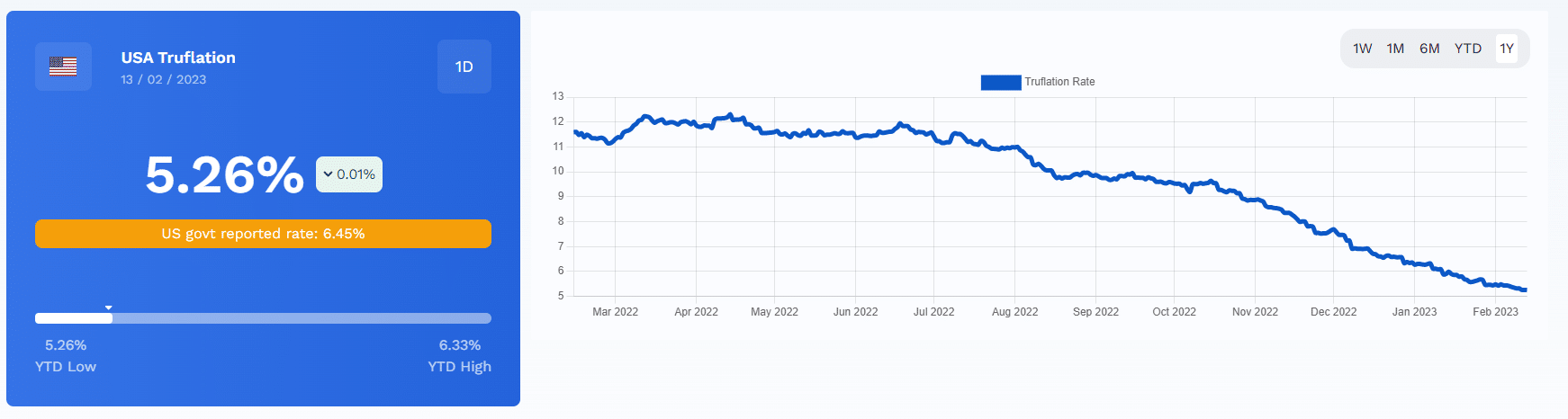The height and width of the screenshot is (419, 1568).
Task: Click the 6.33% YTD High value
Action: click(x=460, y=345)
